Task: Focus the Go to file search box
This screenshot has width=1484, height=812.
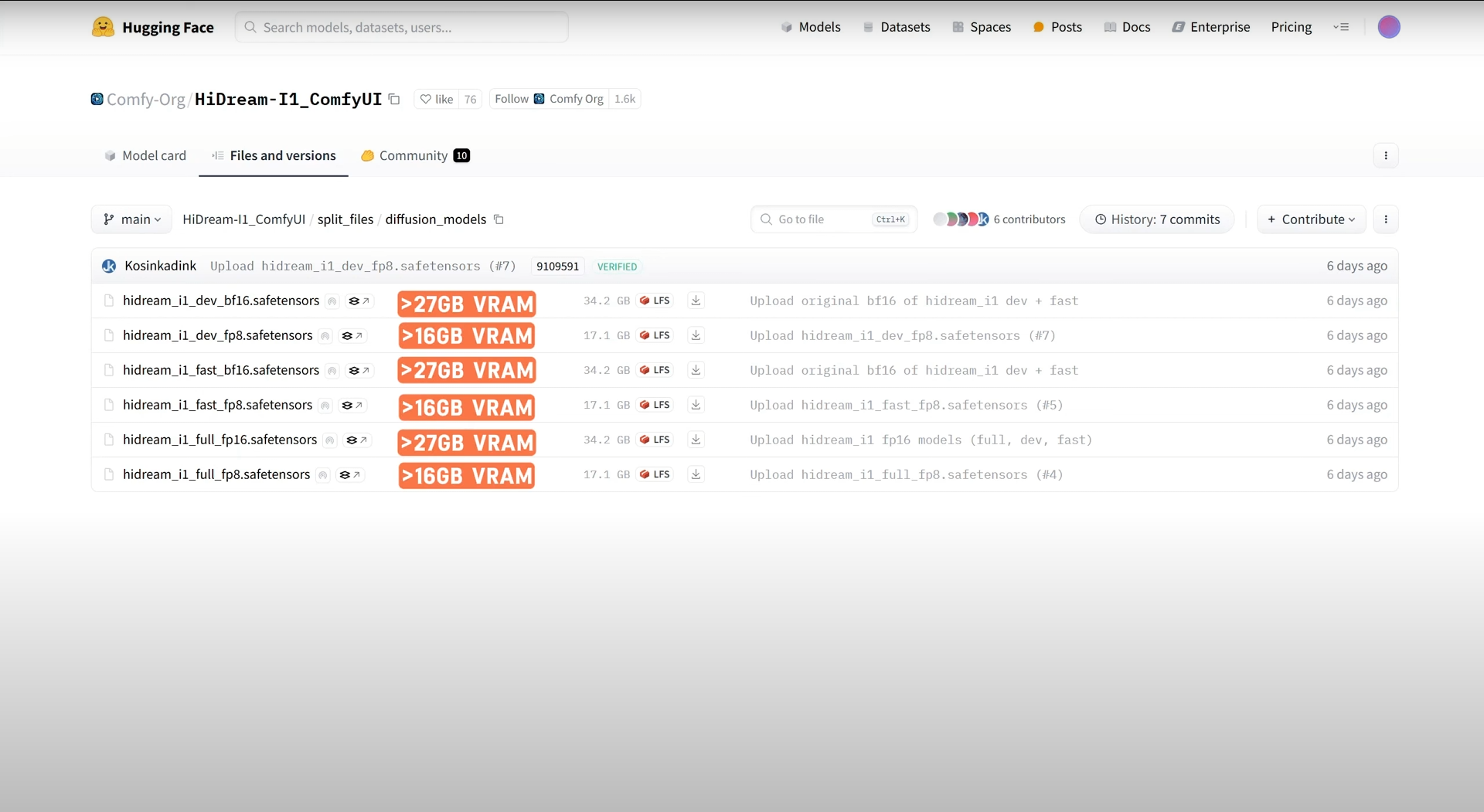Action: point(834,219)
